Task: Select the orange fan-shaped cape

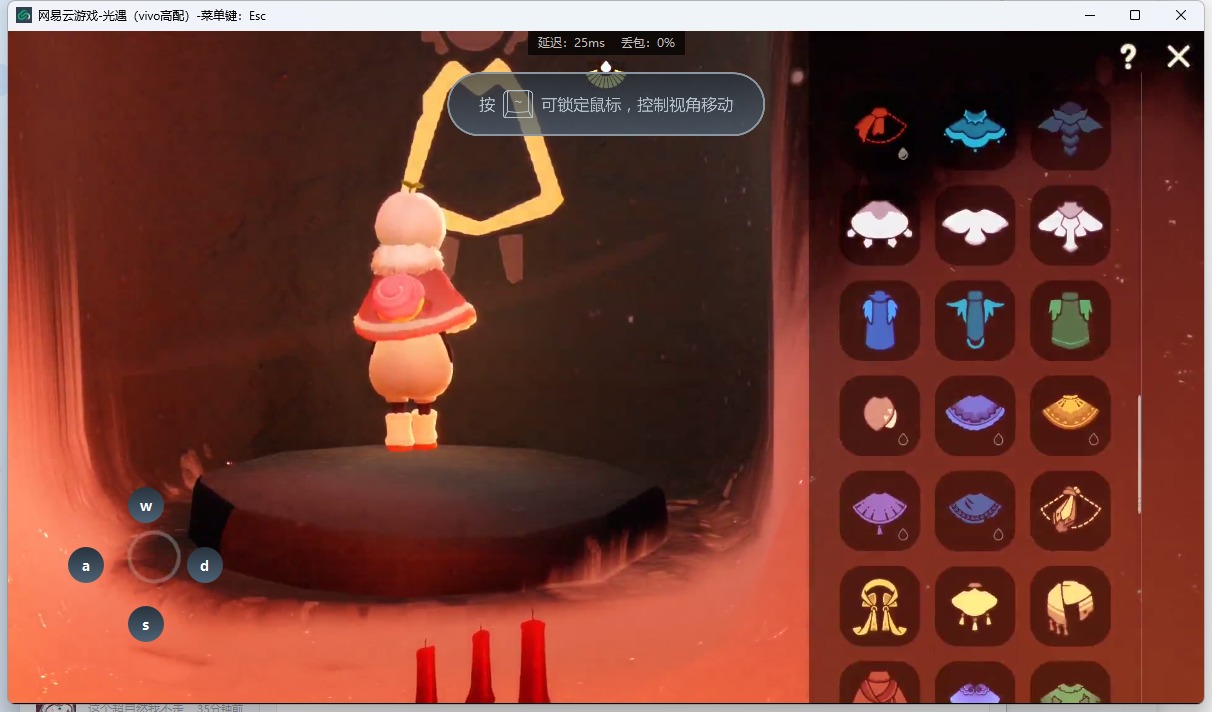Action: click(x=1069, y=415)
